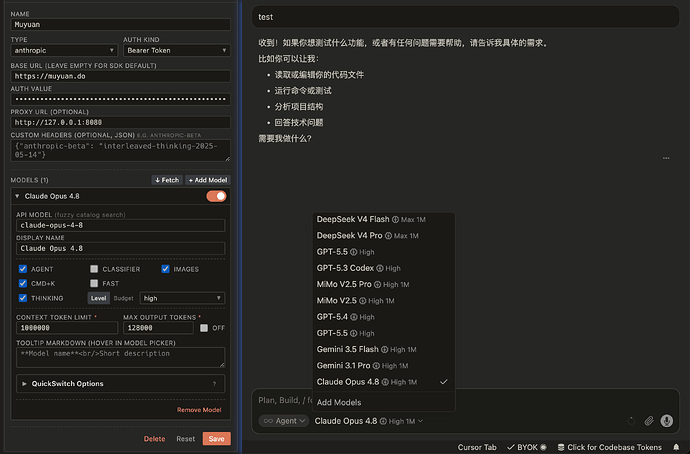This screenshot has width=690, height=454.
Task: Open the Agent mode dropdown in chat input
Action: (284, 421)
